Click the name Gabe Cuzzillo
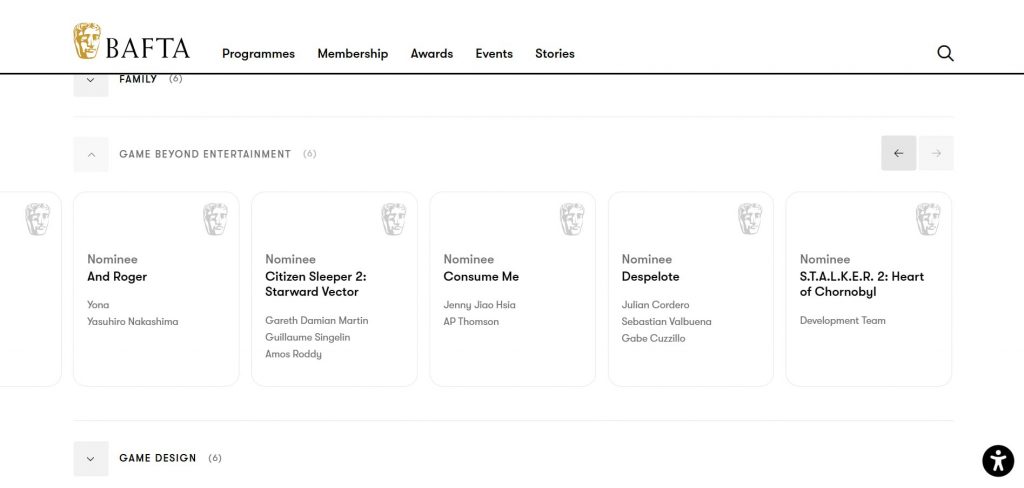This screenshot has height=488, width=1024. (x=653, y=338)
